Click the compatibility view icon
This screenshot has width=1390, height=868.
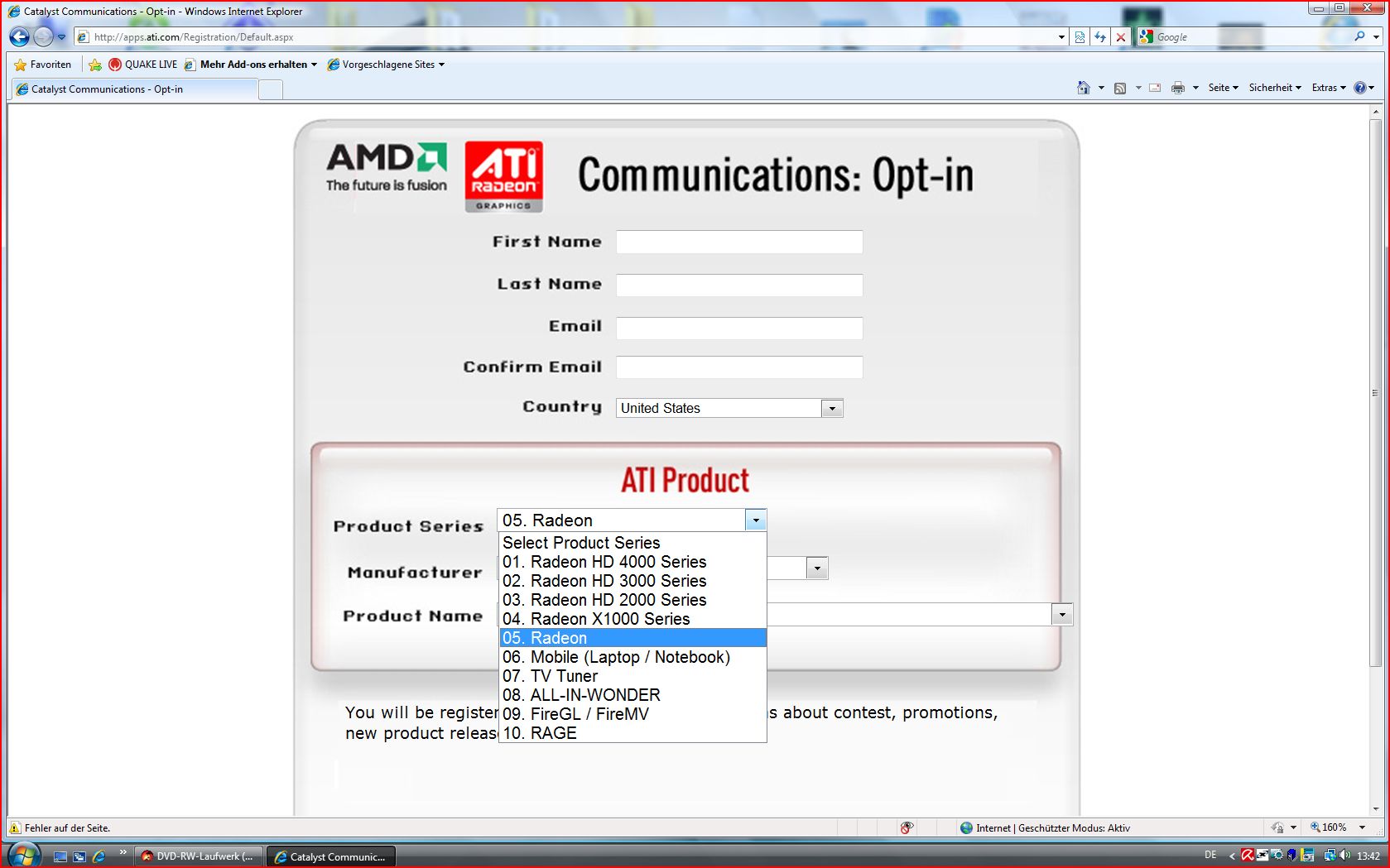point(1080,36)
